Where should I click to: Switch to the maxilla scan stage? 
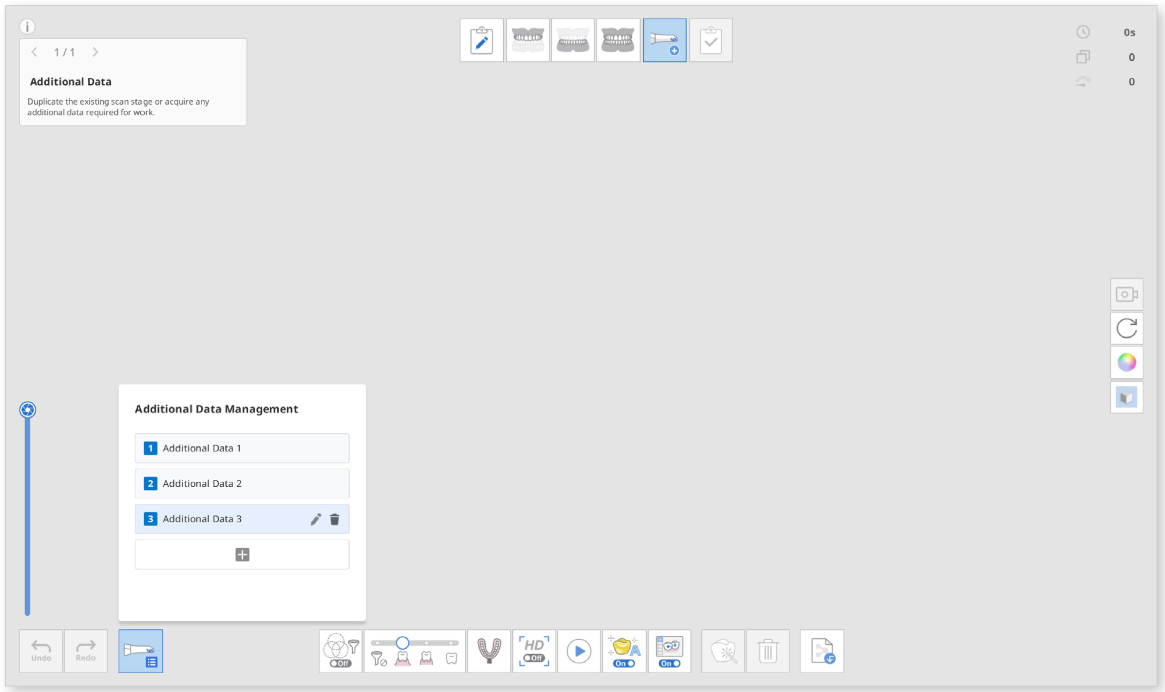click(x=528, y=40)
